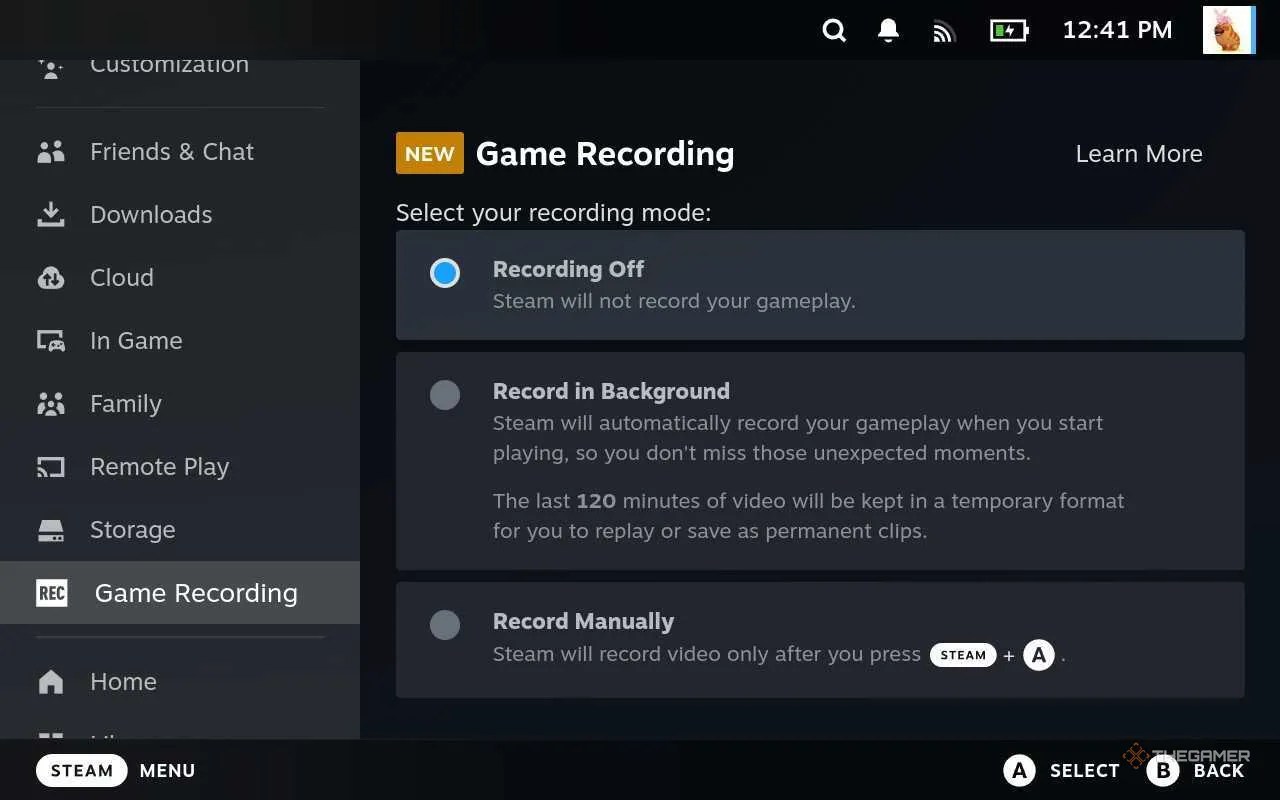
Task: Open Cloud settings from the sidebar
Action: 51,277
